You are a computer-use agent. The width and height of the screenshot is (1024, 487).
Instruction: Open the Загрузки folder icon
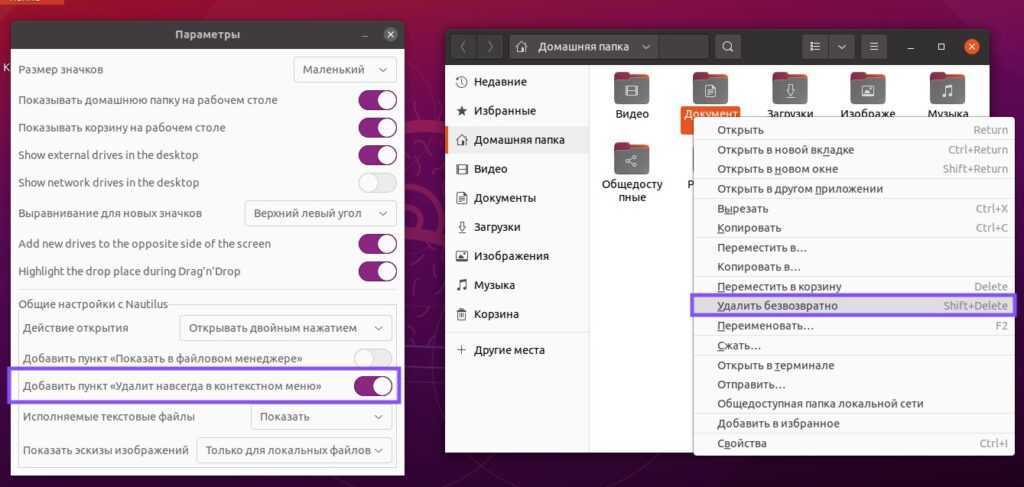(x=790, y=89)
